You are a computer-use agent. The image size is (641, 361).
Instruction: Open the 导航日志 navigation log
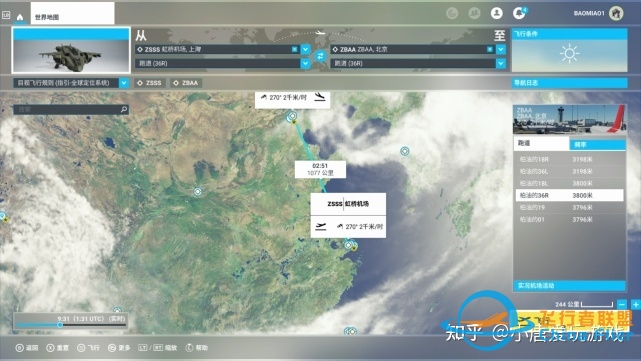tap(570, 83)
